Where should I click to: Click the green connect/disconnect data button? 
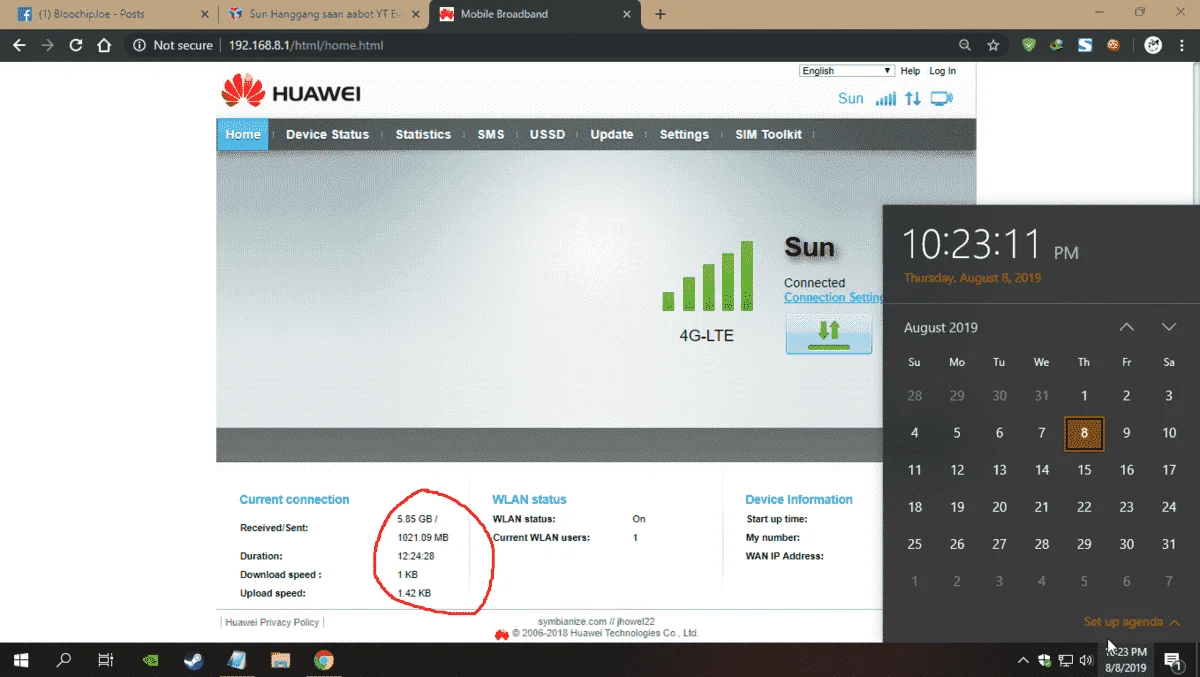829,333
